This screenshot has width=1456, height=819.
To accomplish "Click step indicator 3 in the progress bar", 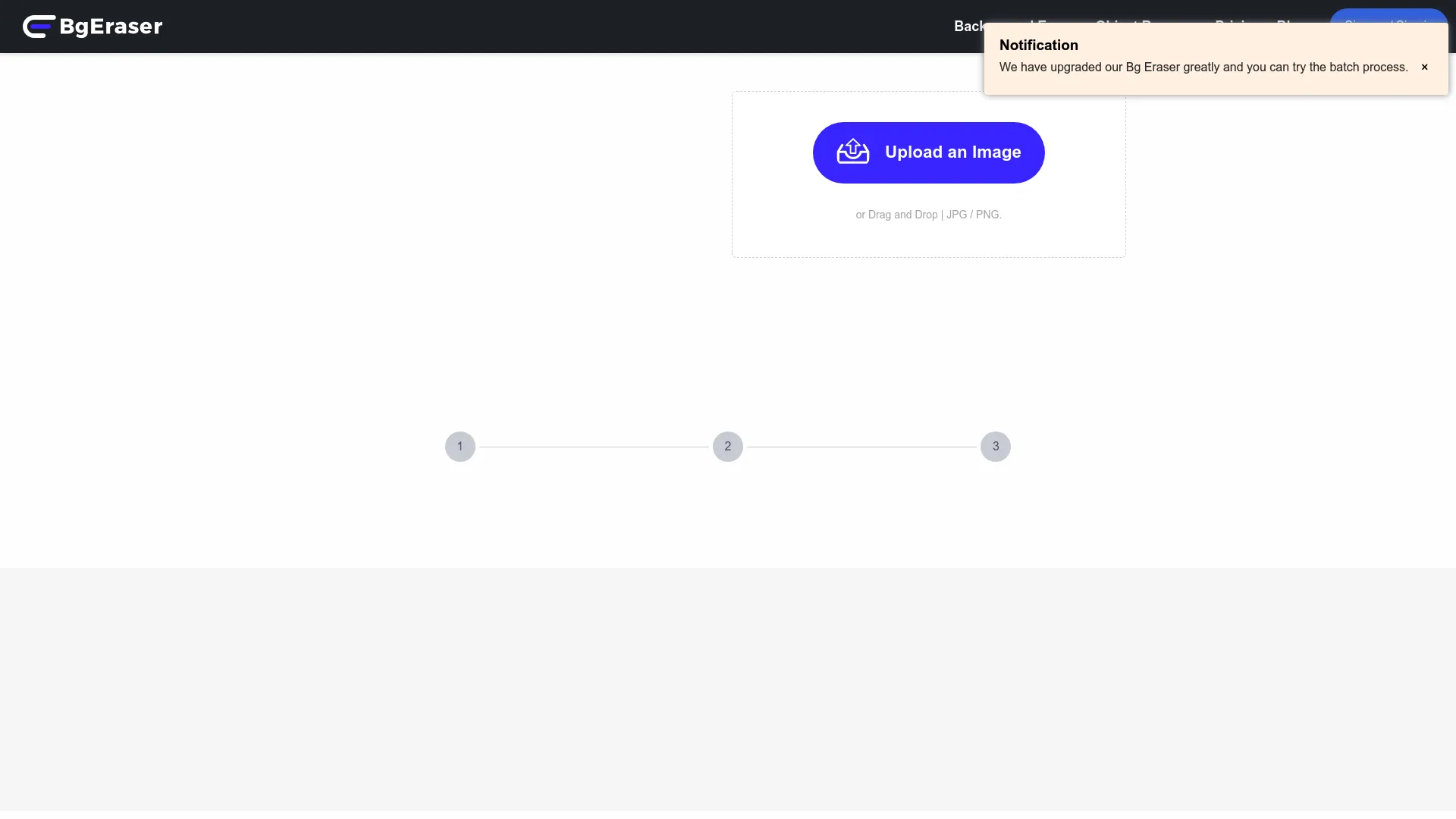I will [x=995, y=447].
